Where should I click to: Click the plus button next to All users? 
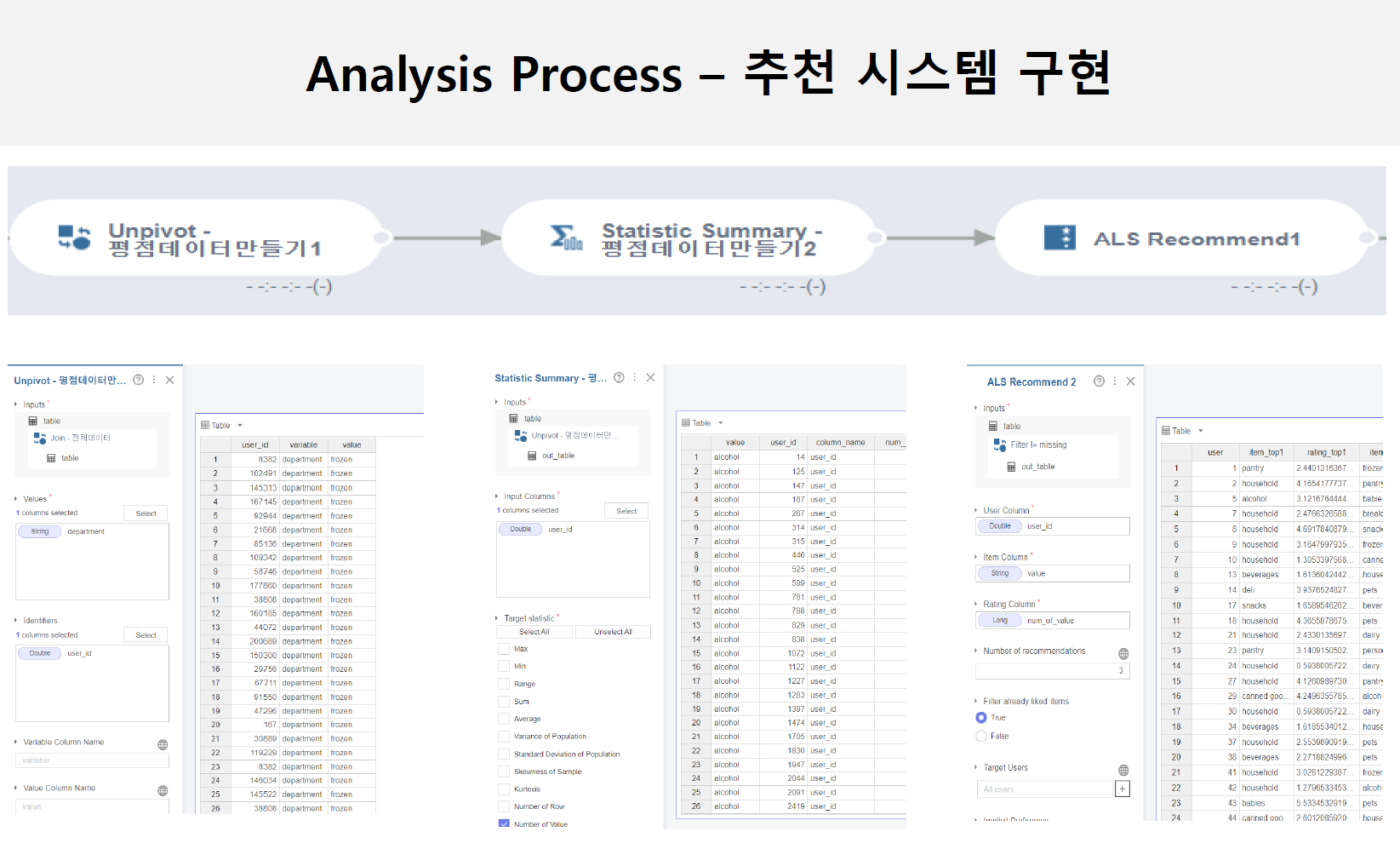click(1123, 789)
